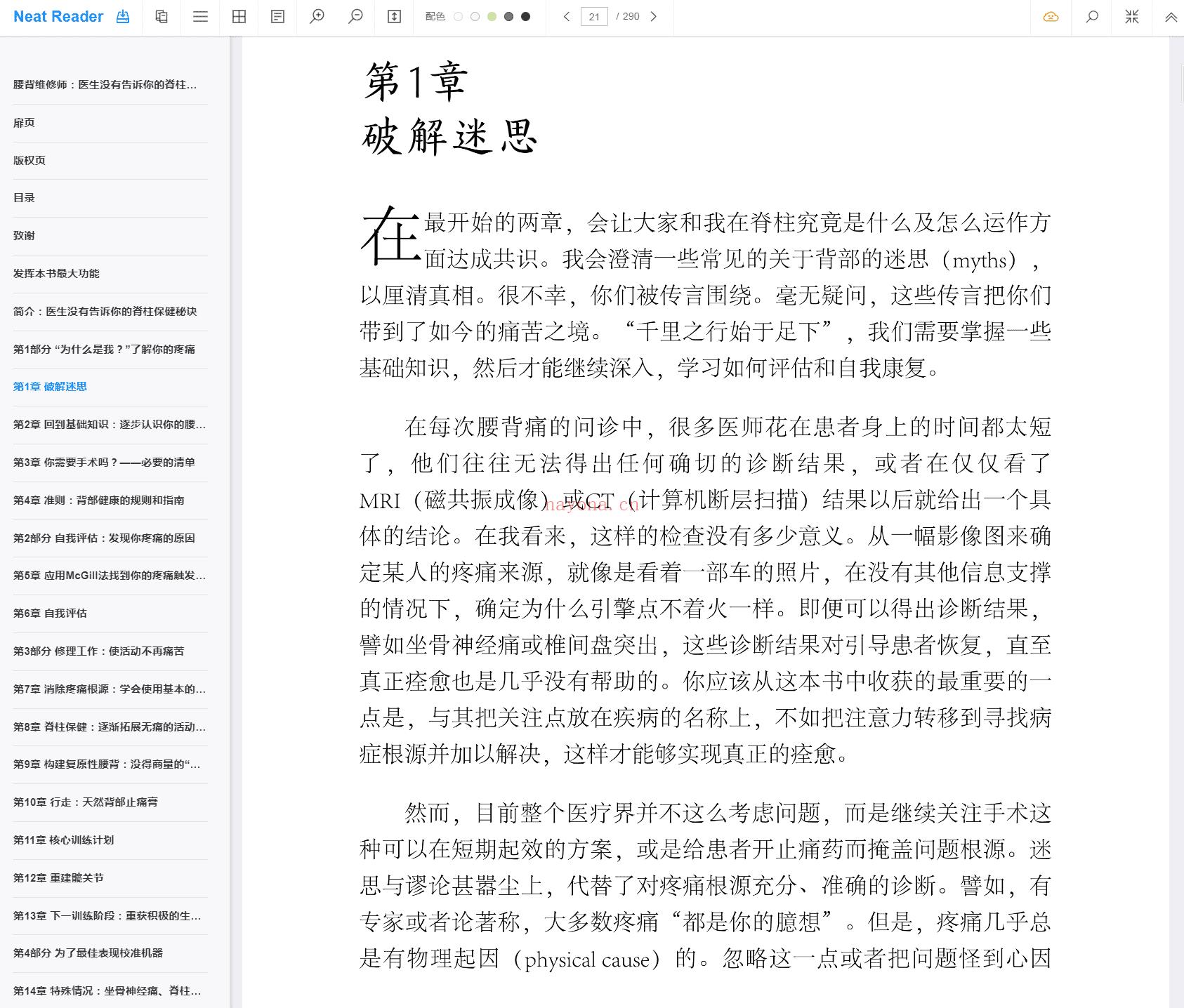Screen dimensions: 1184x1008
Task: Open the notes panel icon
Action: [277, 17]
